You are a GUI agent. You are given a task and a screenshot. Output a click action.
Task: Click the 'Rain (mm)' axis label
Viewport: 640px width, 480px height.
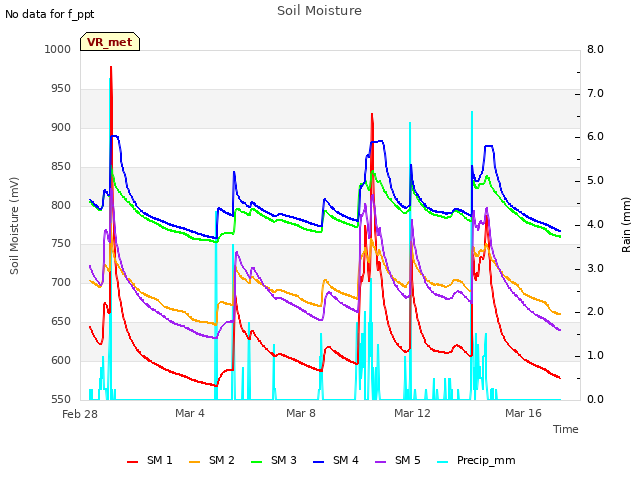click(x=626, y=225)
